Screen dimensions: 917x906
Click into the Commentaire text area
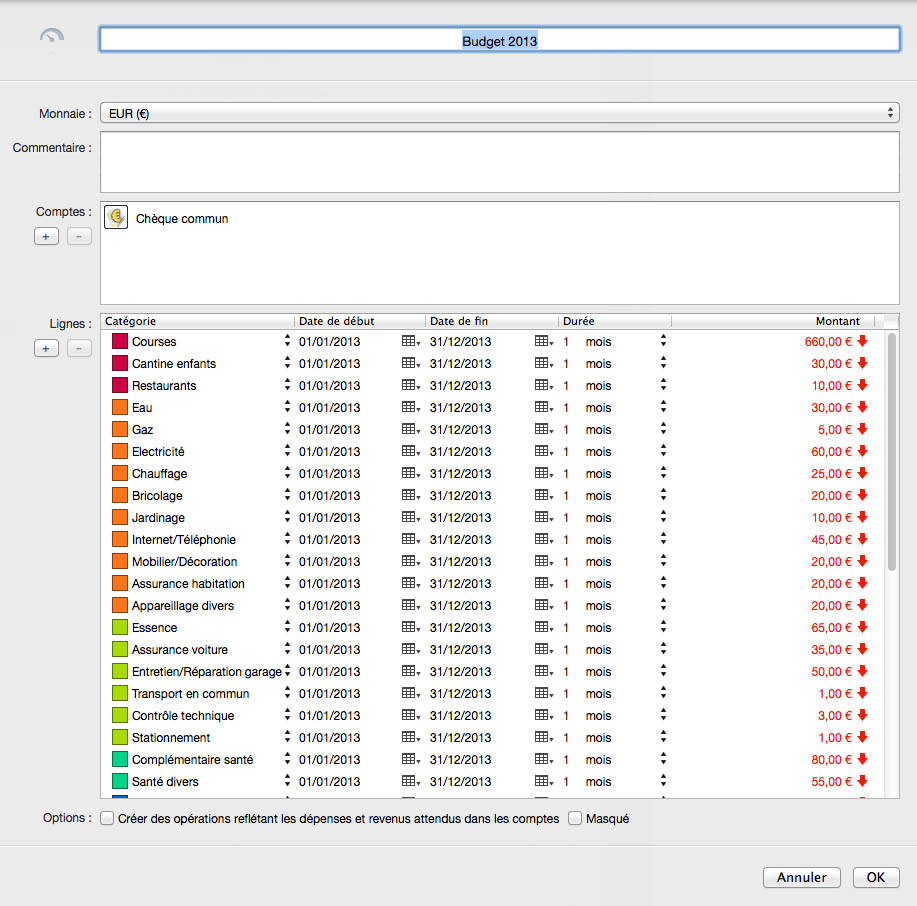(x=499, y=162)
